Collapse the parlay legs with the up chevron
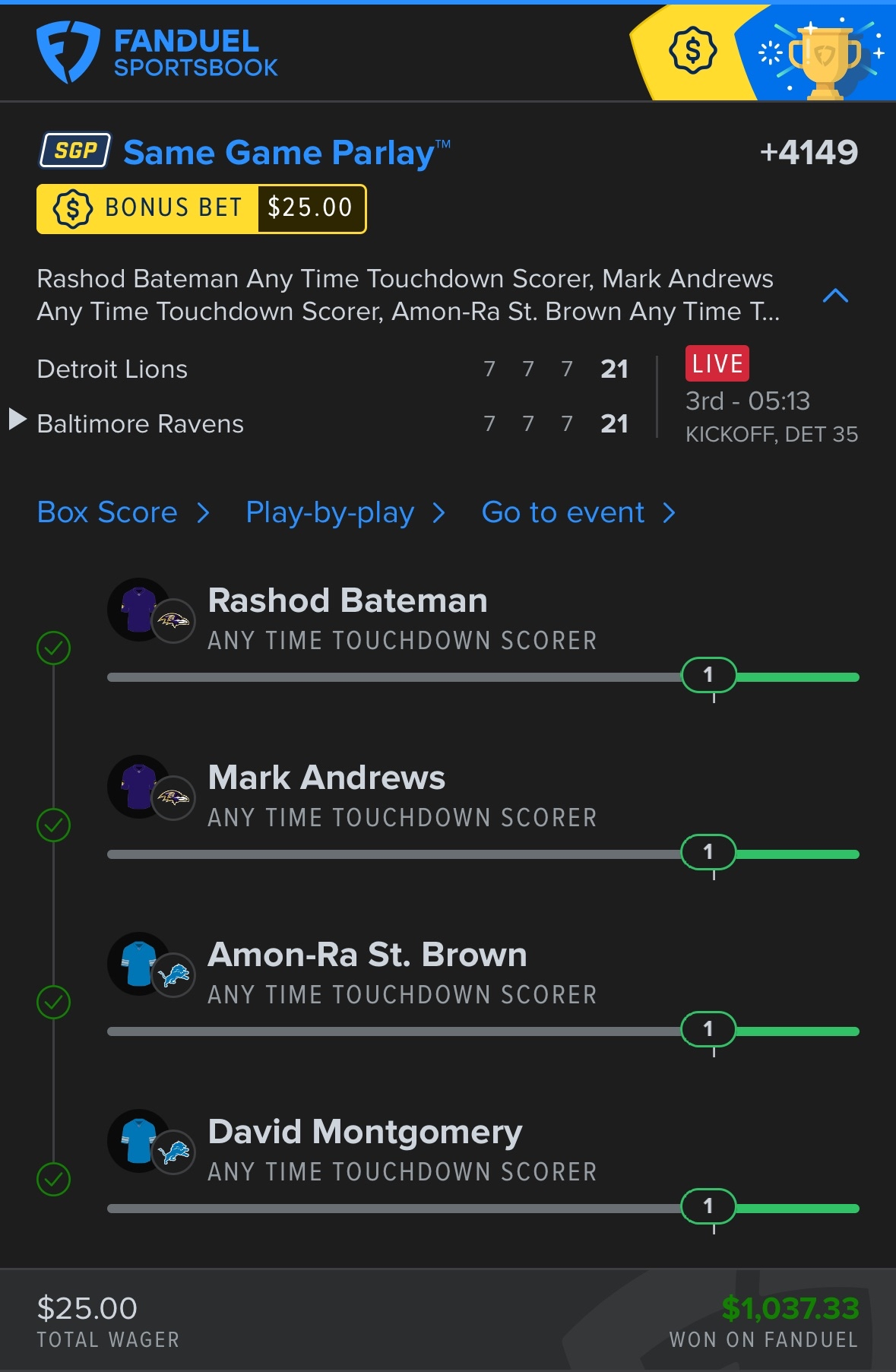This screenshot has height=1372, width=896. click(x=835, y=296)
